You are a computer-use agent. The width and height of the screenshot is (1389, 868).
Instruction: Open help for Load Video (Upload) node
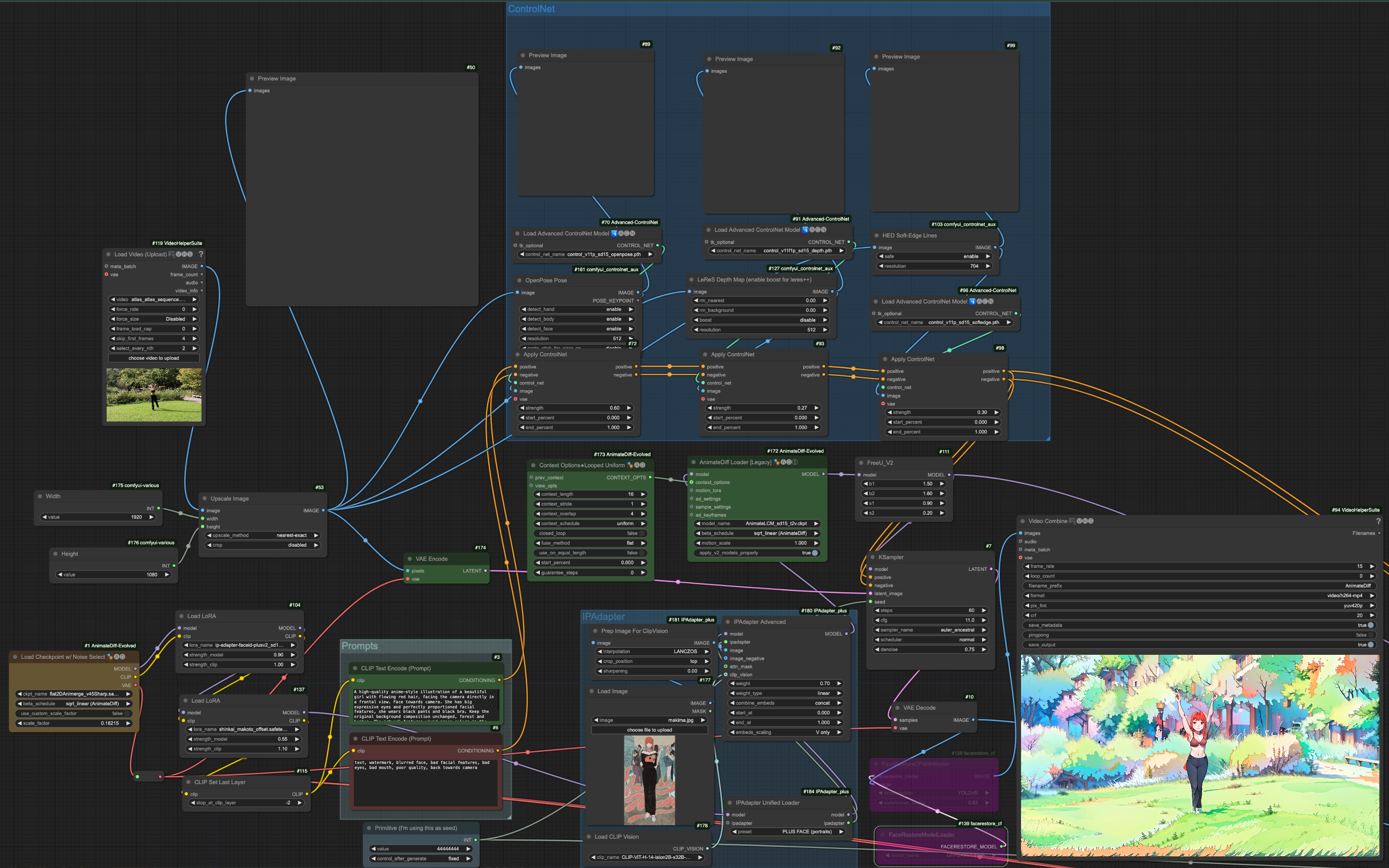tap(201, 254)
